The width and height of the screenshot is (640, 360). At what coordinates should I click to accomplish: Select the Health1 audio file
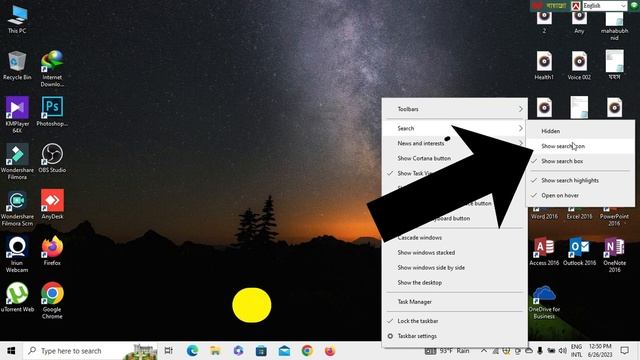(544, 65)
